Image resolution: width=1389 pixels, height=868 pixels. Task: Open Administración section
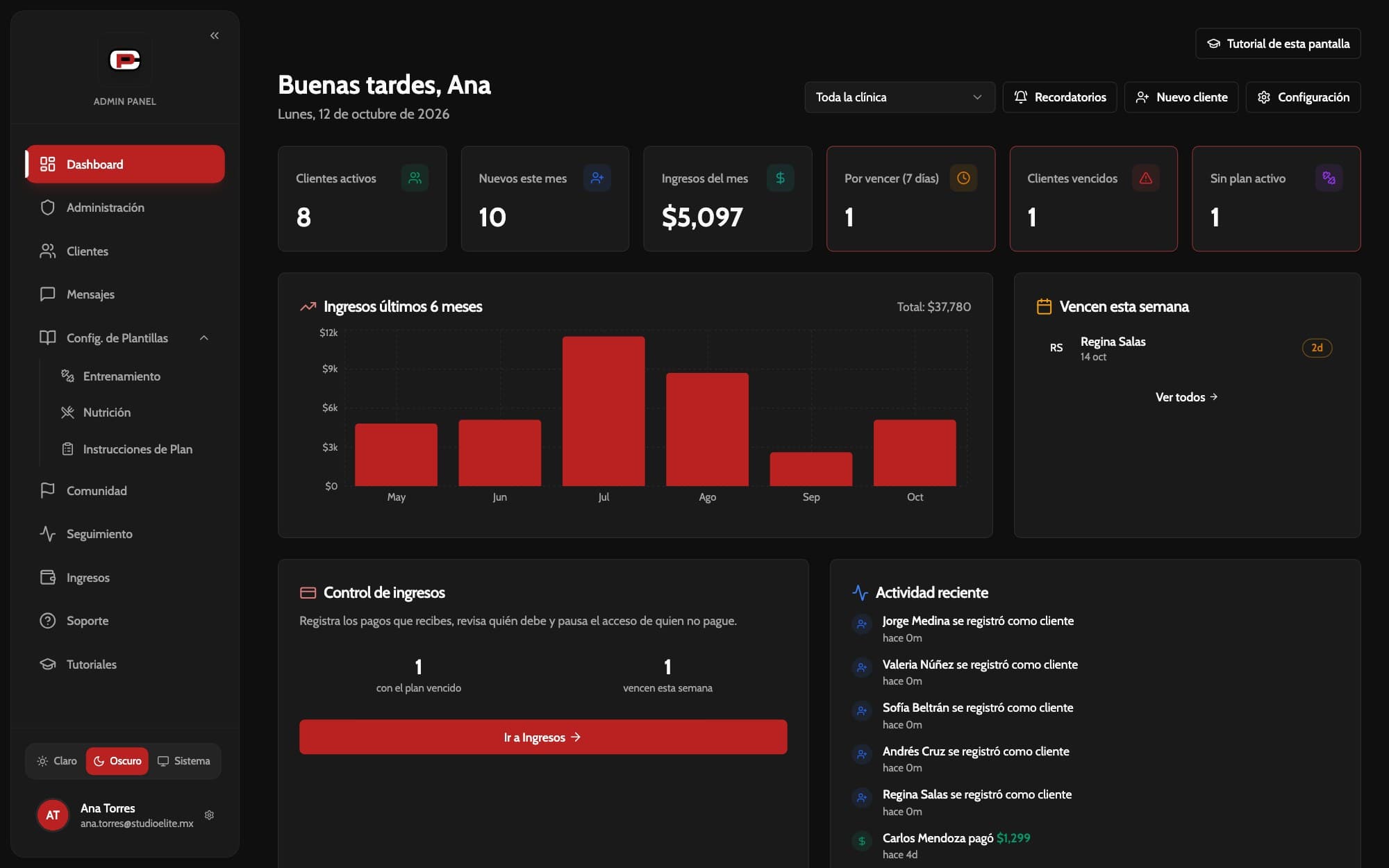(125, 208)
